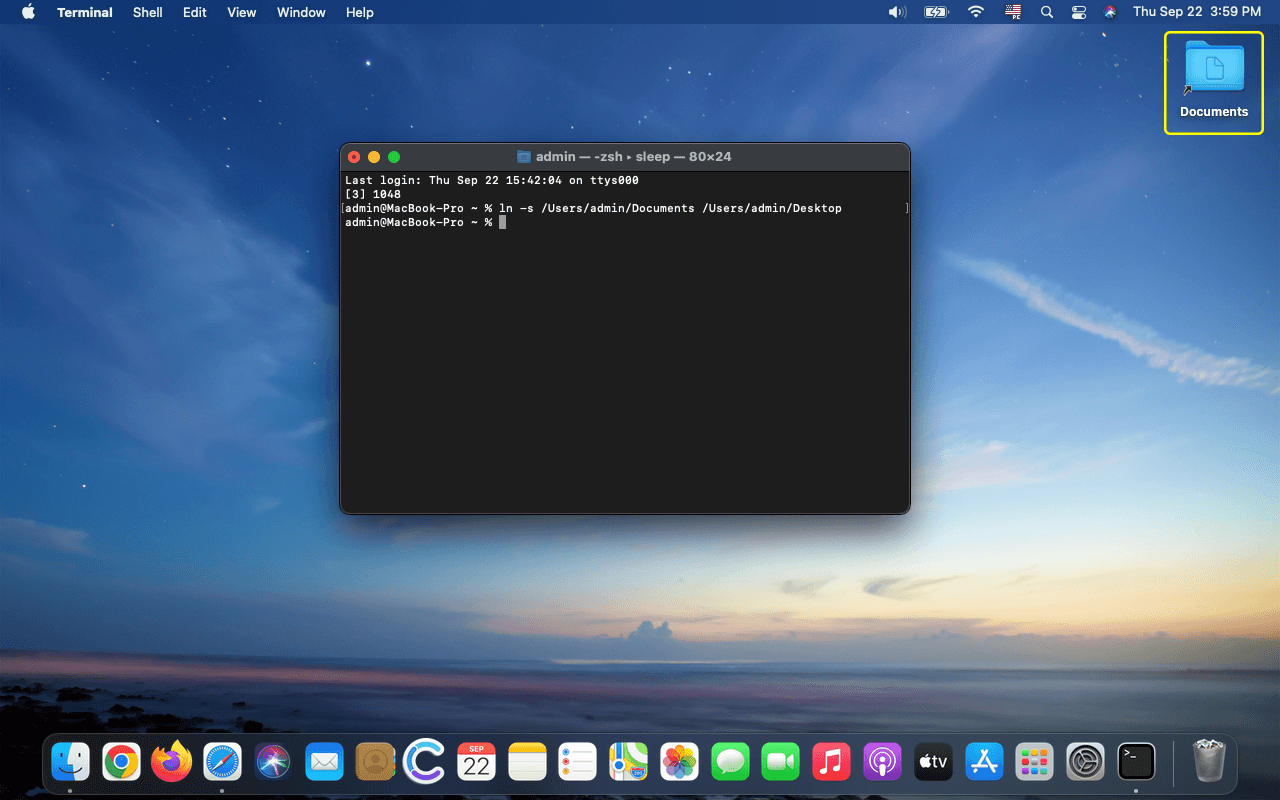Open the Apple menu
The height and width of the screenshot is (800, 1280).
[x=27, y=12]
